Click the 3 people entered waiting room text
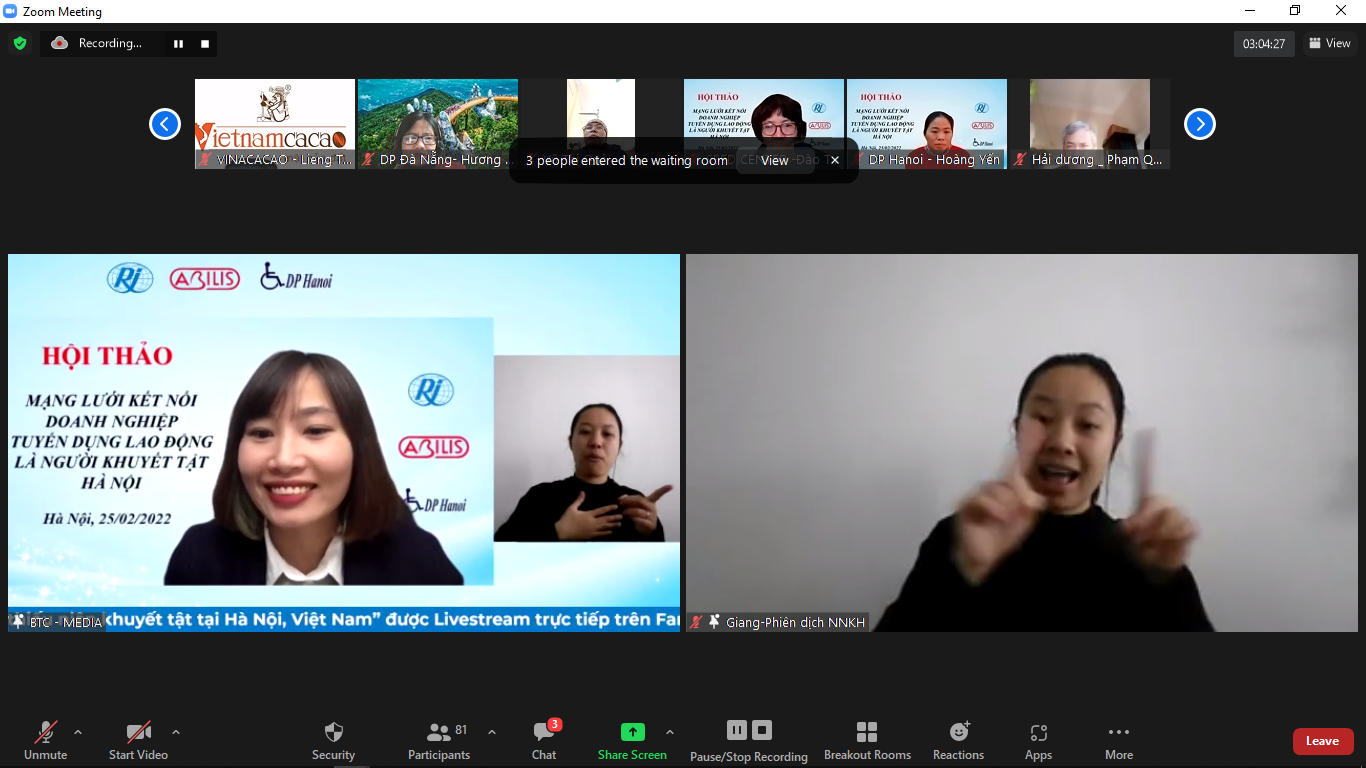Viewport: 1366px width, 768px height. pyautogui.click(x=627, y=160)
